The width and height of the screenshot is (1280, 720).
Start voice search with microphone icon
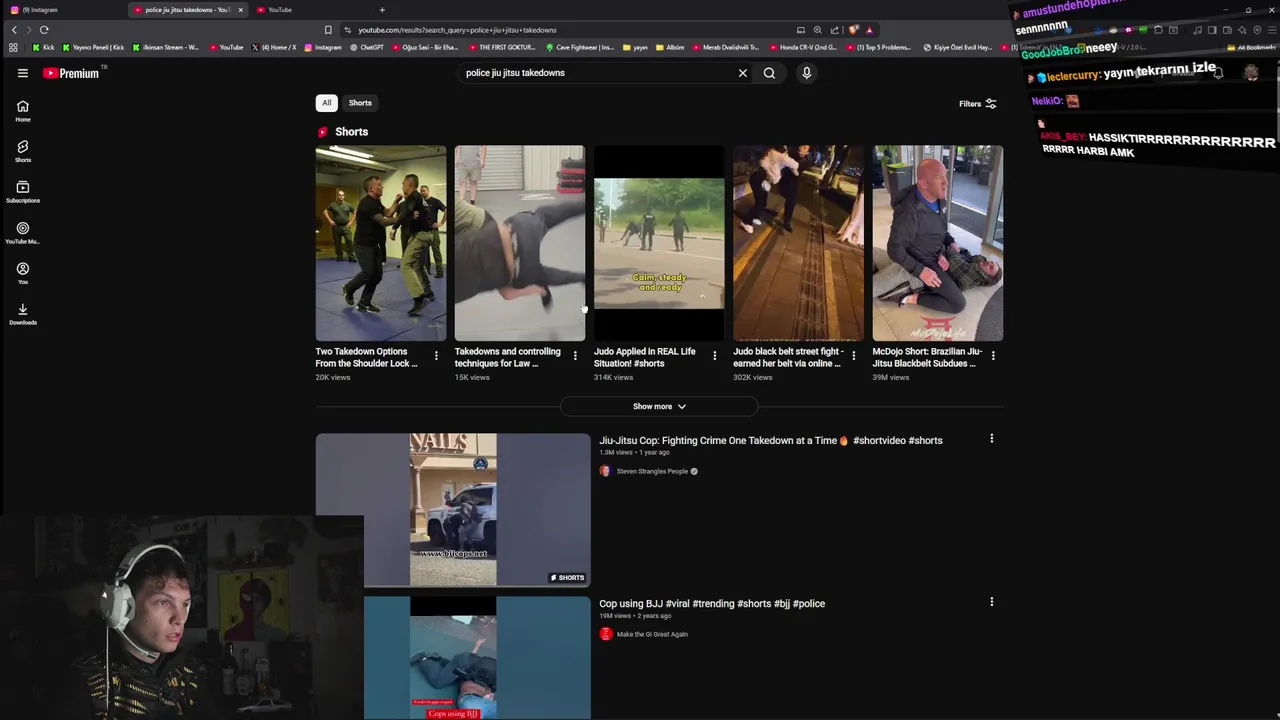[806, 73]
